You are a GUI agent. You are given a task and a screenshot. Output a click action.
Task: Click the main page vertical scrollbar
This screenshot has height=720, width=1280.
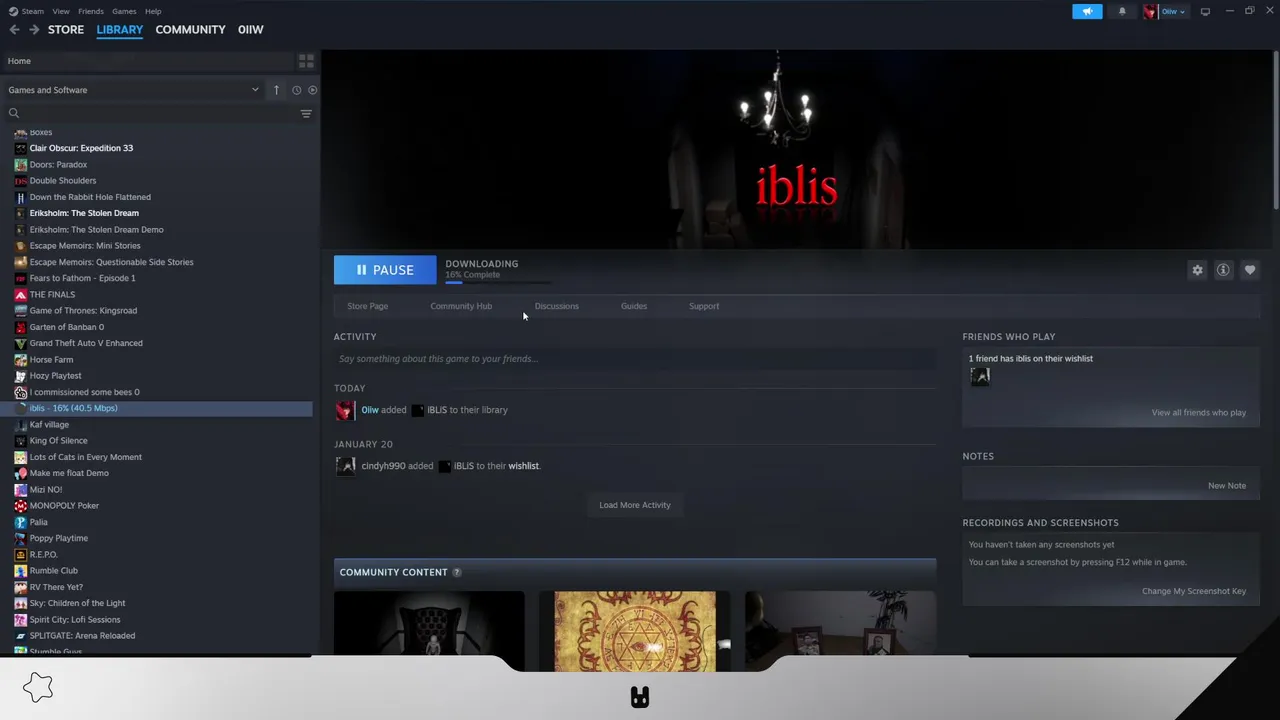pyautogui.click(x=1276, y=130)
